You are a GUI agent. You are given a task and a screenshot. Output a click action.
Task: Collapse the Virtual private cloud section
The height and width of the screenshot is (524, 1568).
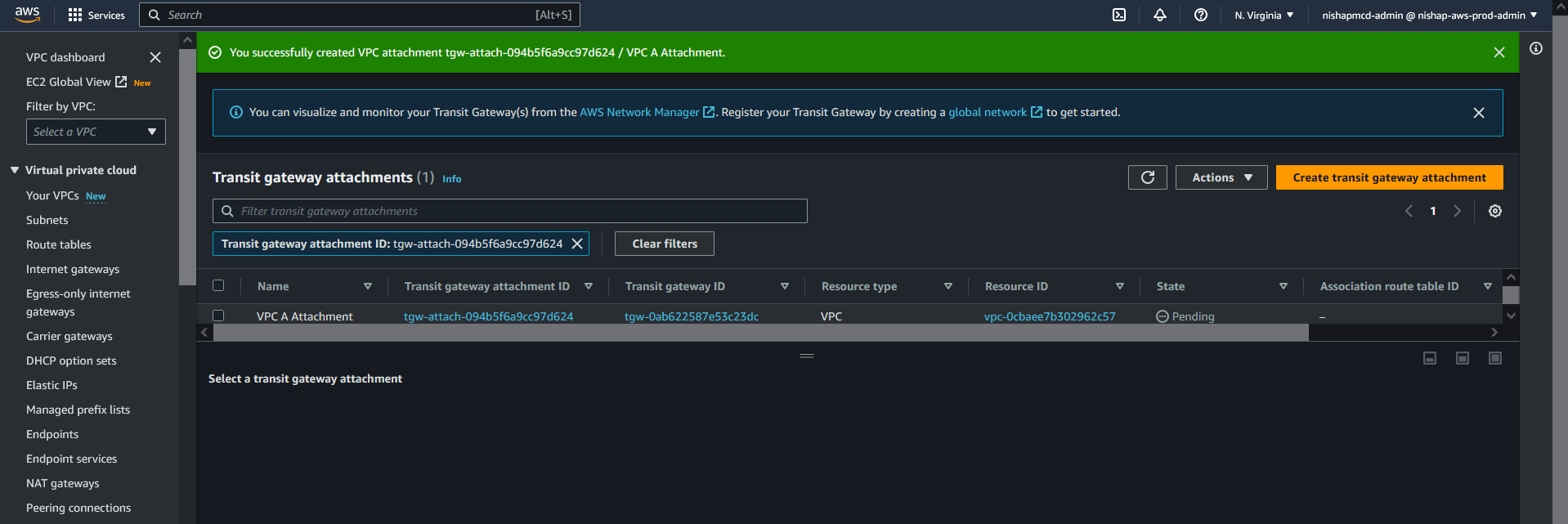click(15, 170)
